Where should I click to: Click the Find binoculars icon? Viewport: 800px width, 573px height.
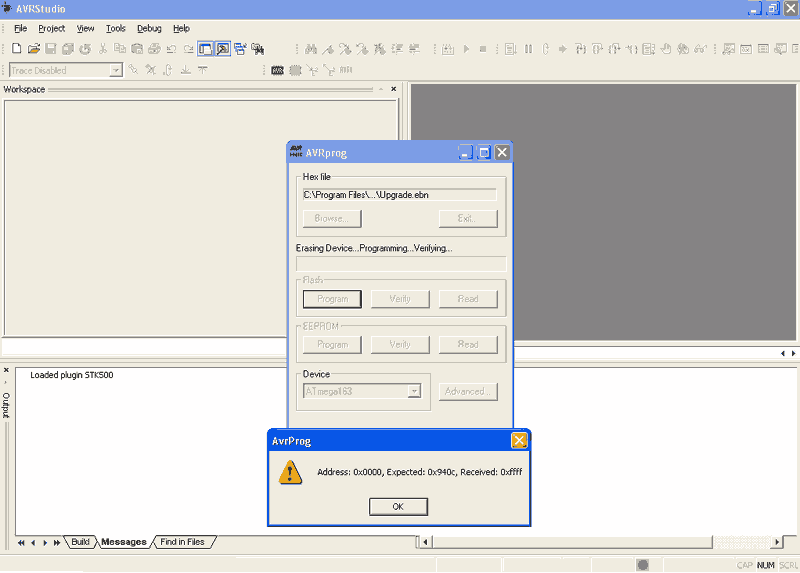pos(311,48)
